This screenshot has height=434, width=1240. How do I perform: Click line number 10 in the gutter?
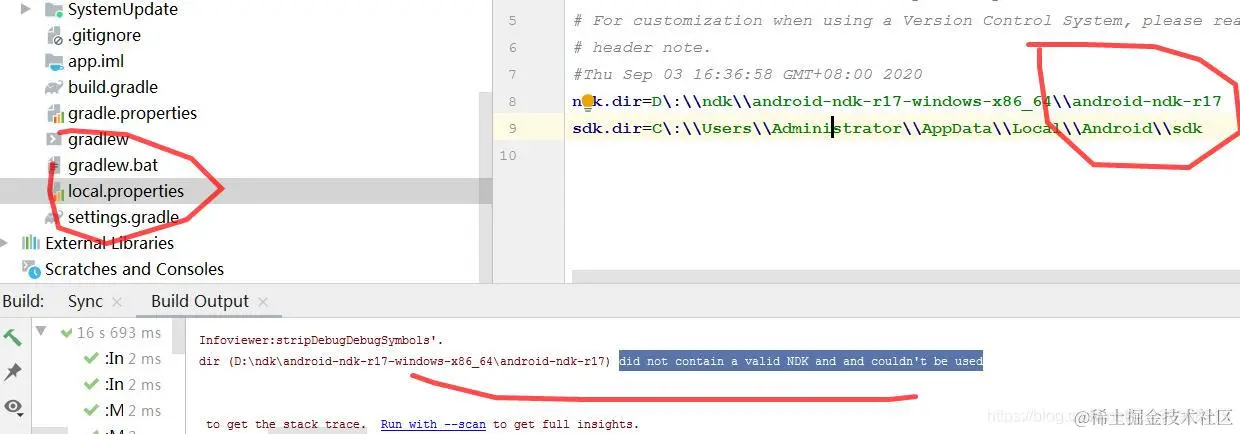click(508, 155)
